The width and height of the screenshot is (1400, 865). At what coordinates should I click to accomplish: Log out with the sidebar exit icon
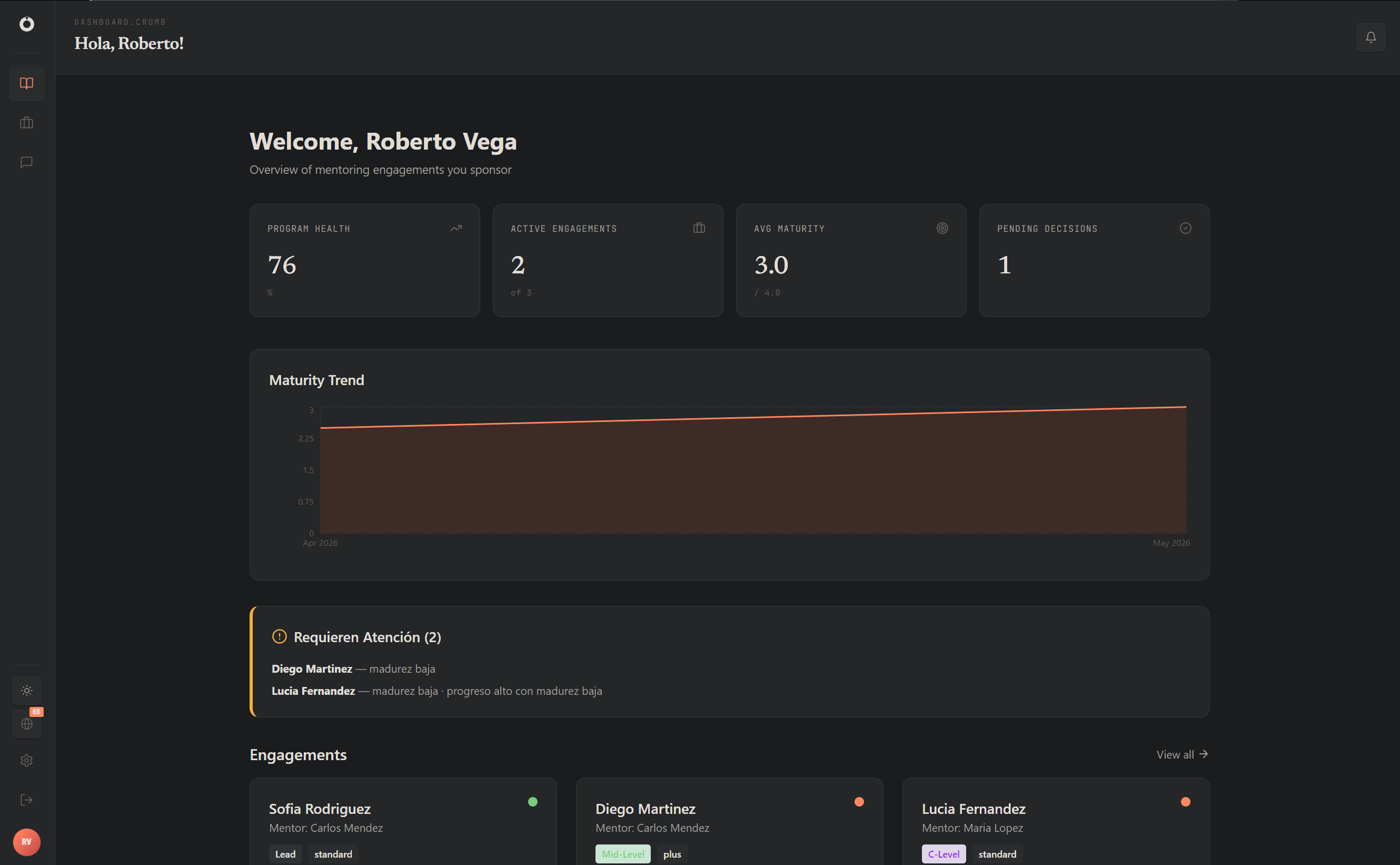tap(26, 800)
